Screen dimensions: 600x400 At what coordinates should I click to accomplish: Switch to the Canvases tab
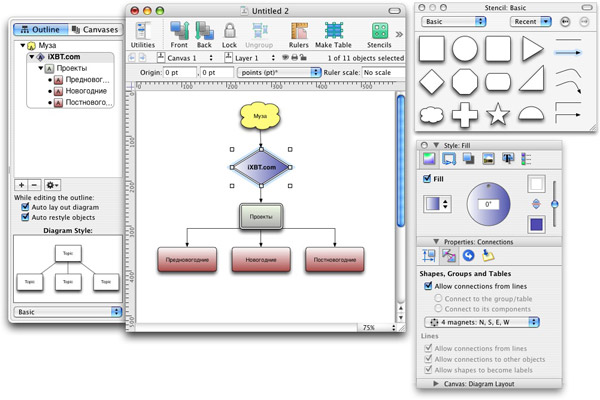[x=96, y=29]
